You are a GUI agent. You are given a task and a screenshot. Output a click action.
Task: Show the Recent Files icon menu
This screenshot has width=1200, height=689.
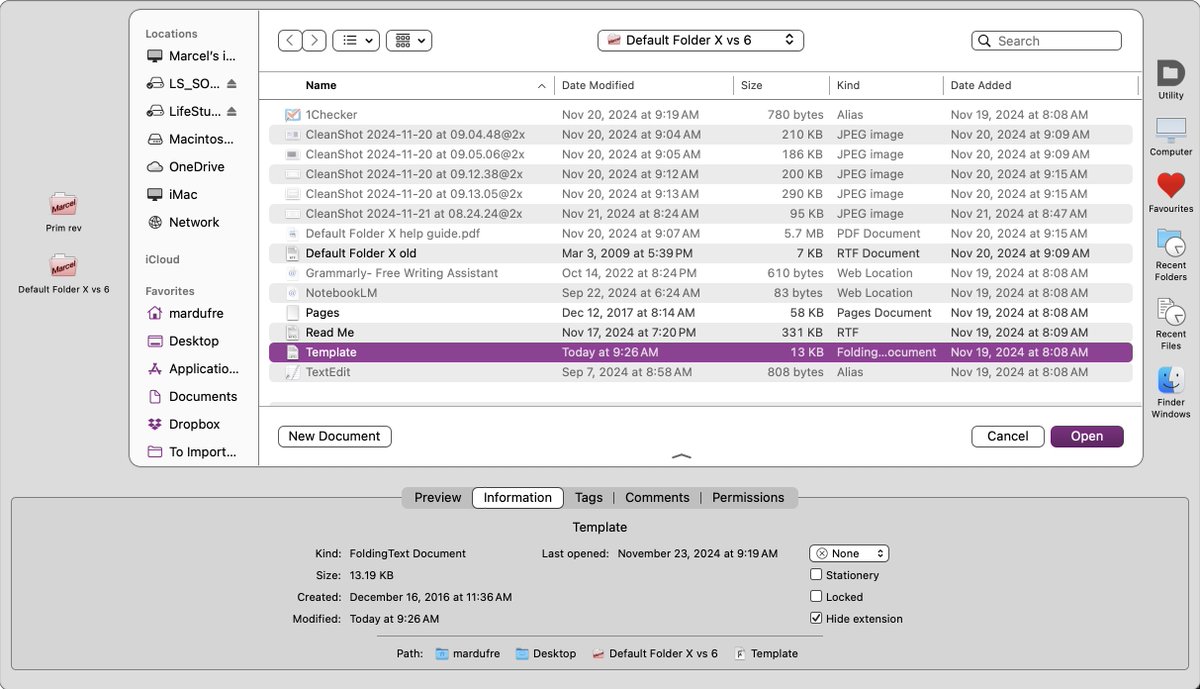coord(1170,312)
